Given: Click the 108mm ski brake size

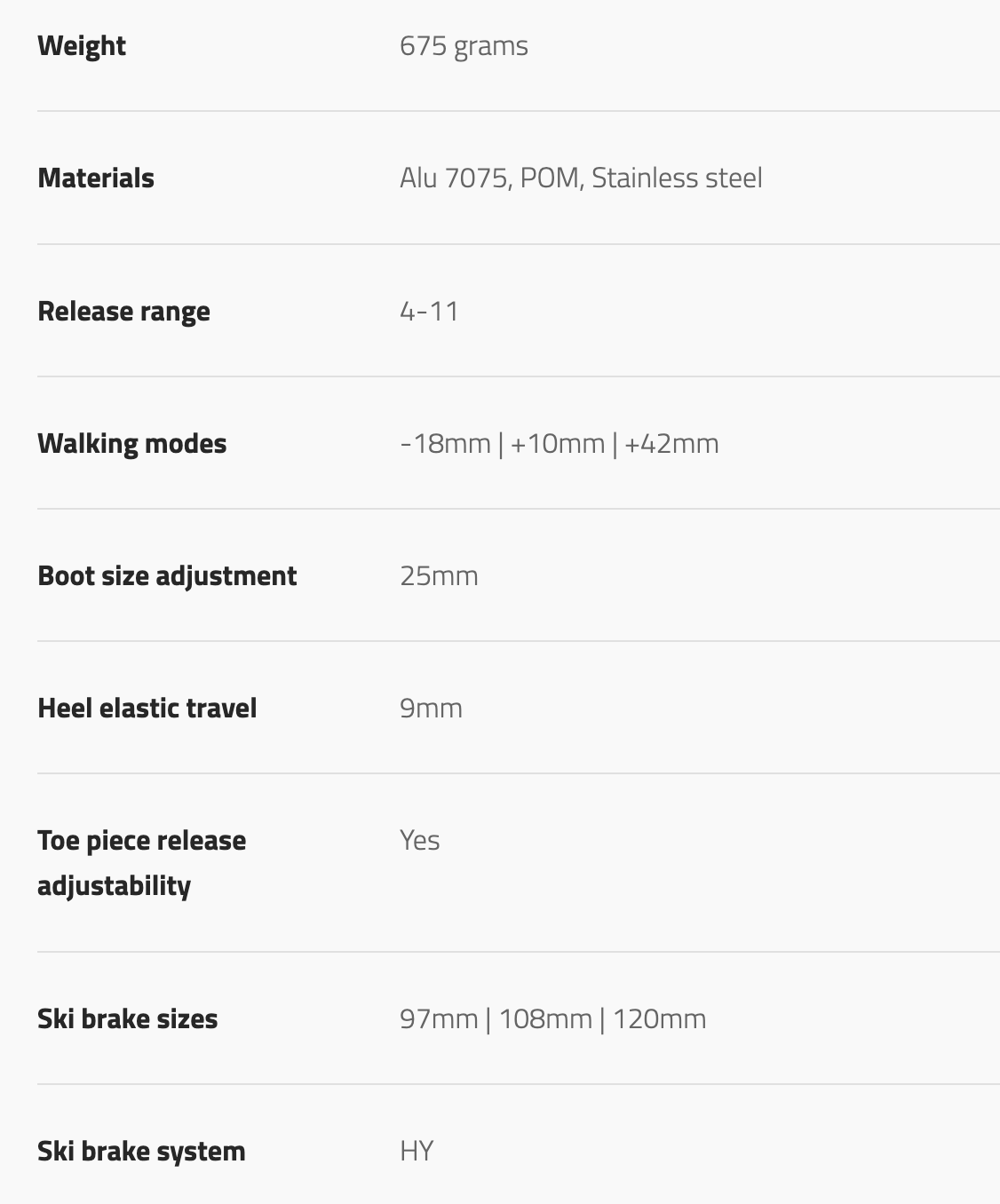Looking at the screenshot, I should coord(545,1019).
